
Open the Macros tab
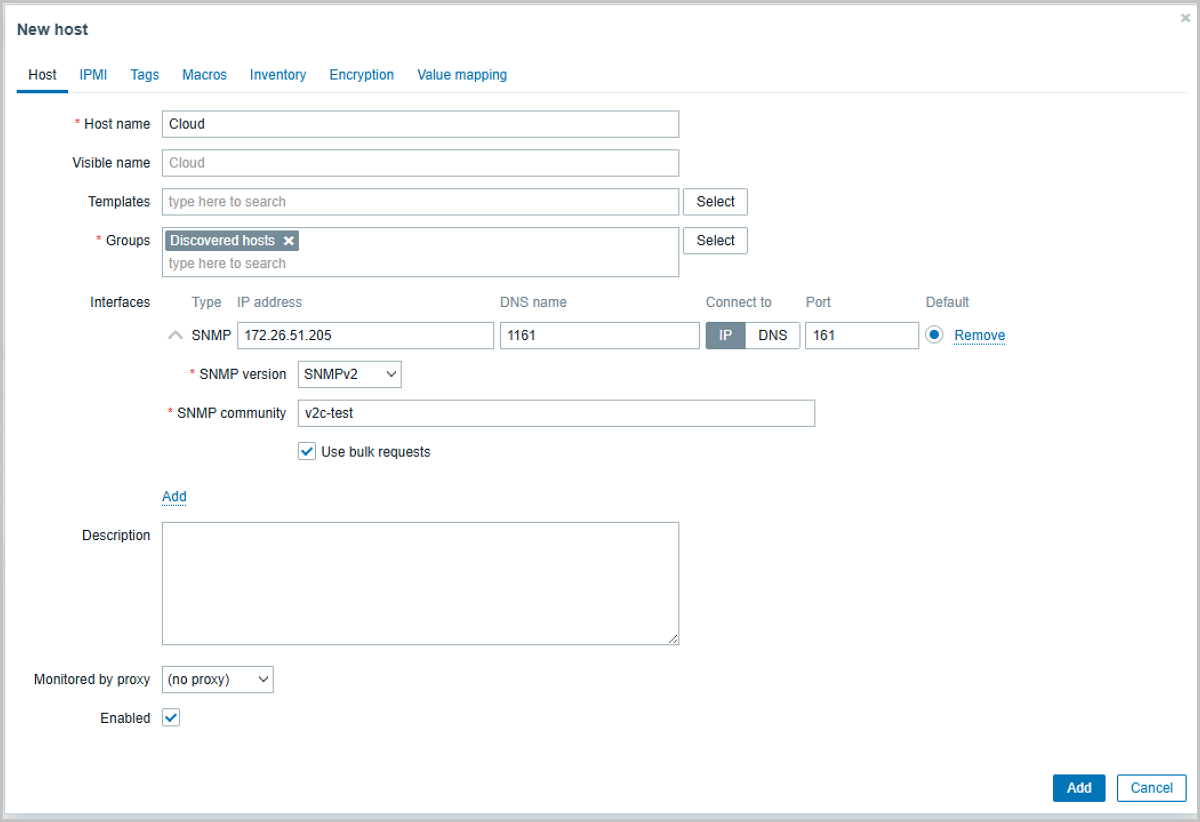(x=204, y=75)
